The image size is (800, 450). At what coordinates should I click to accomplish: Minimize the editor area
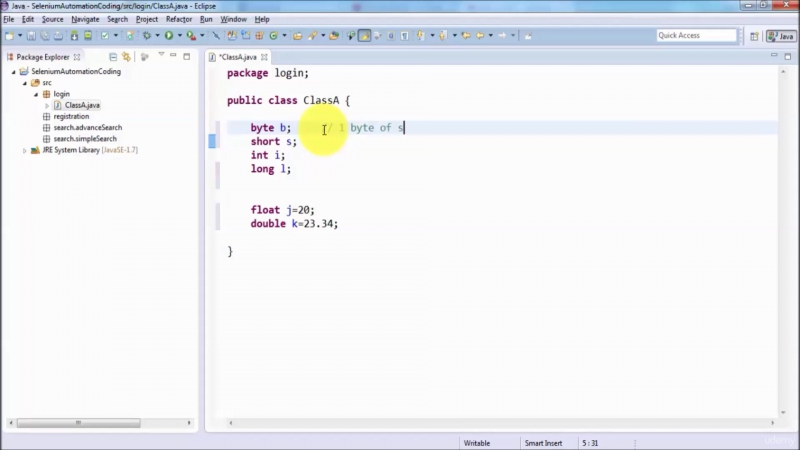point(774,55)
